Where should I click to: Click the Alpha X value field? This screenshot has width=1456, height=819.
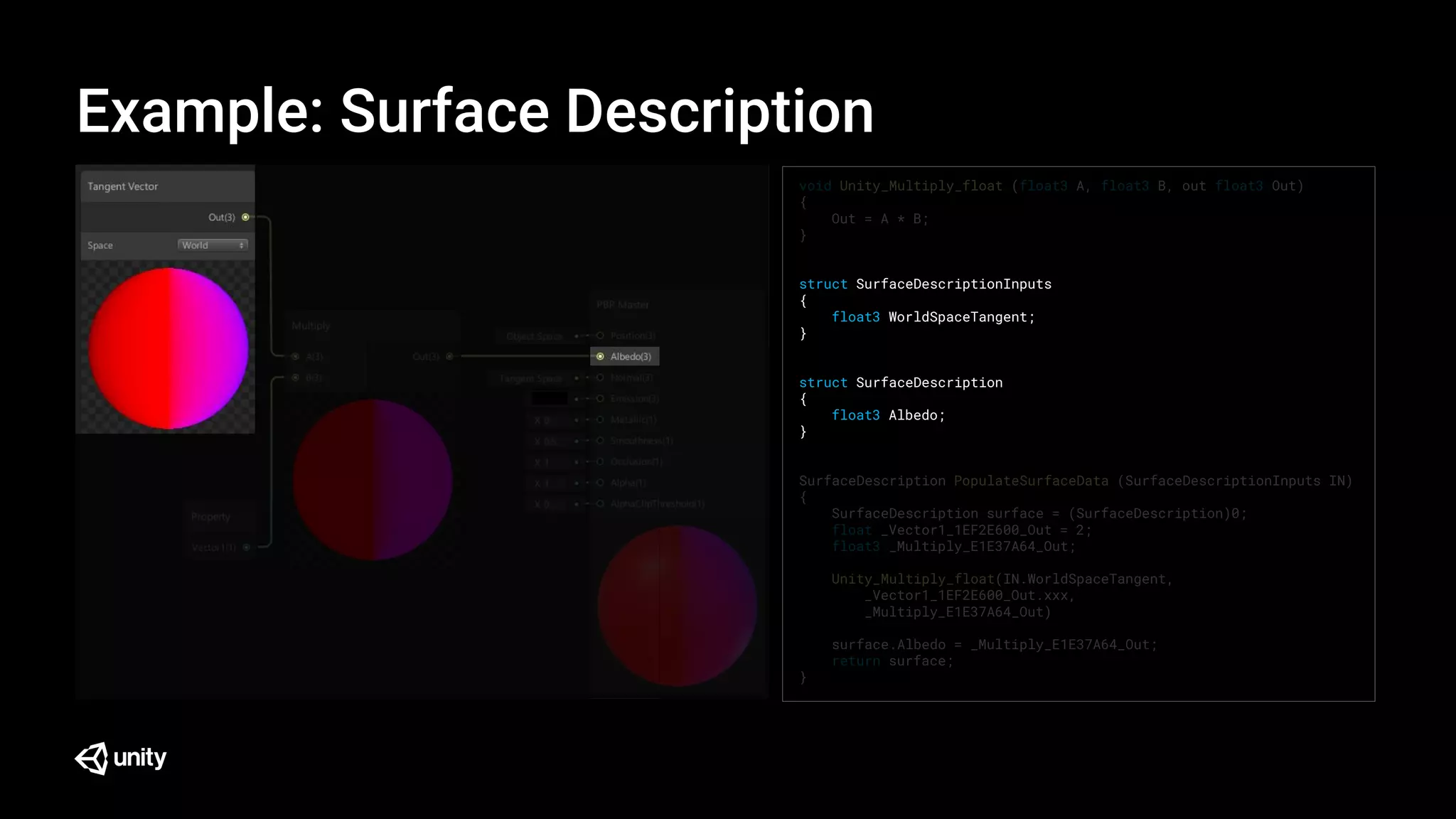(550, 483)
